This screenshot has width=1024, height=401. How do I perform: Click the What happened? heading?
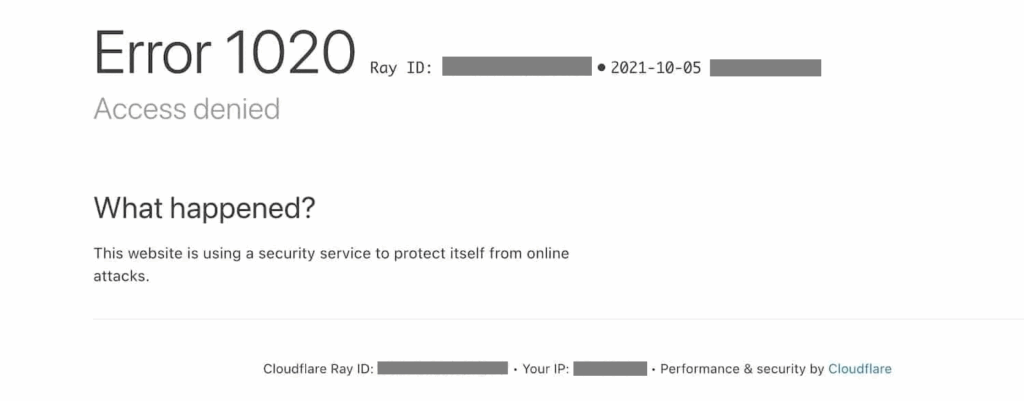click(204, 209)
